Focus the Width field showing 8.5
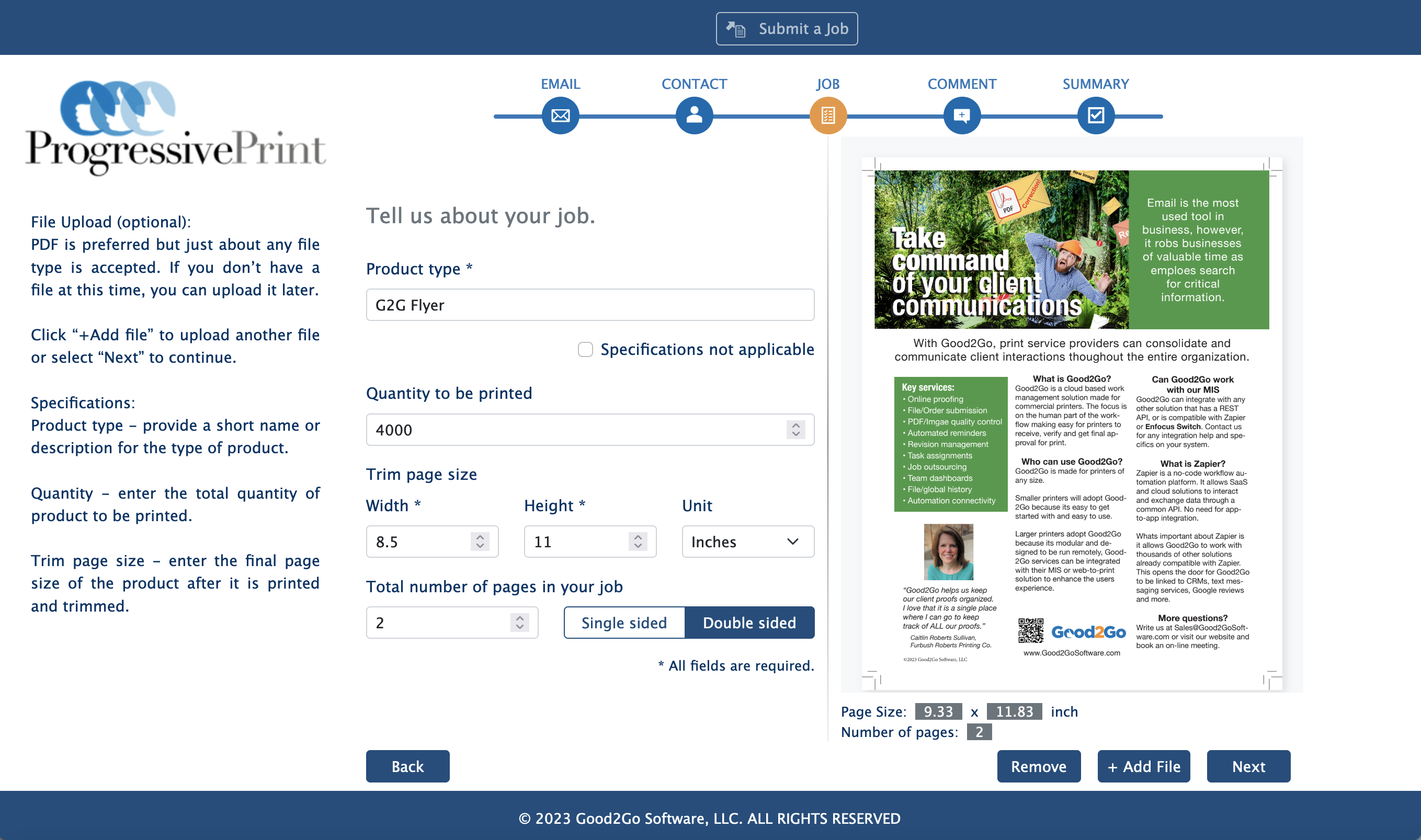 tap(432, 542)
